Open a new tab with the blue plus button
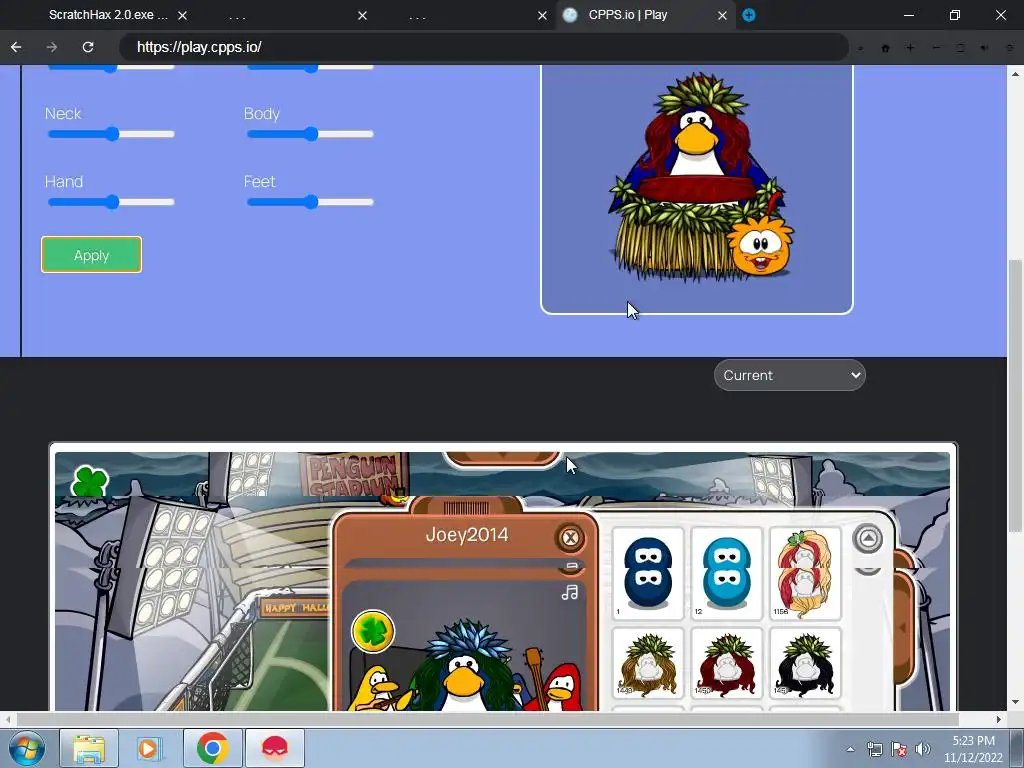 (x=749, y=15)
